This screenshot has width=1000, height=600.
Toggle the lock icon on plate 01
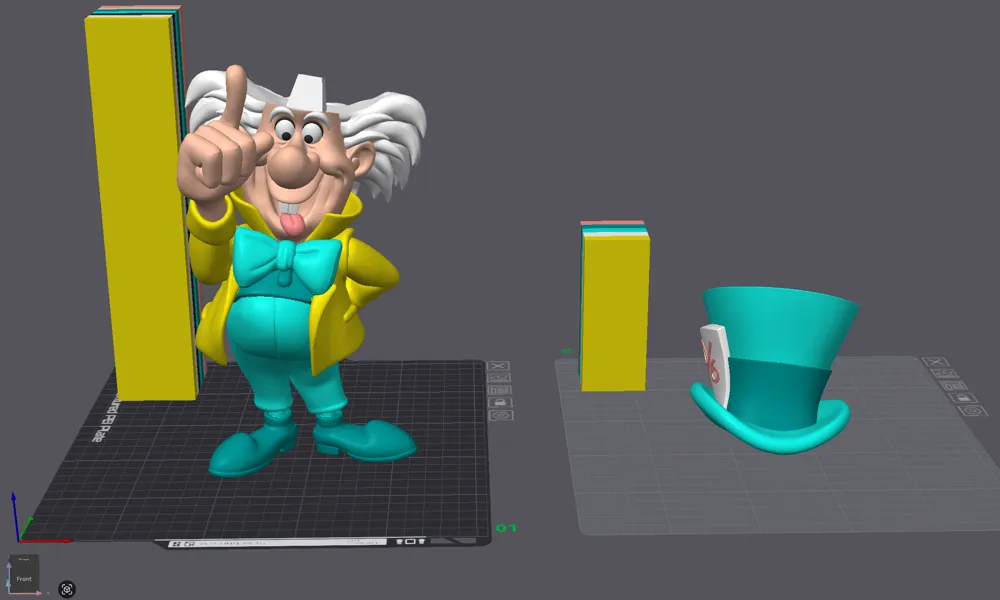[500, 402]
